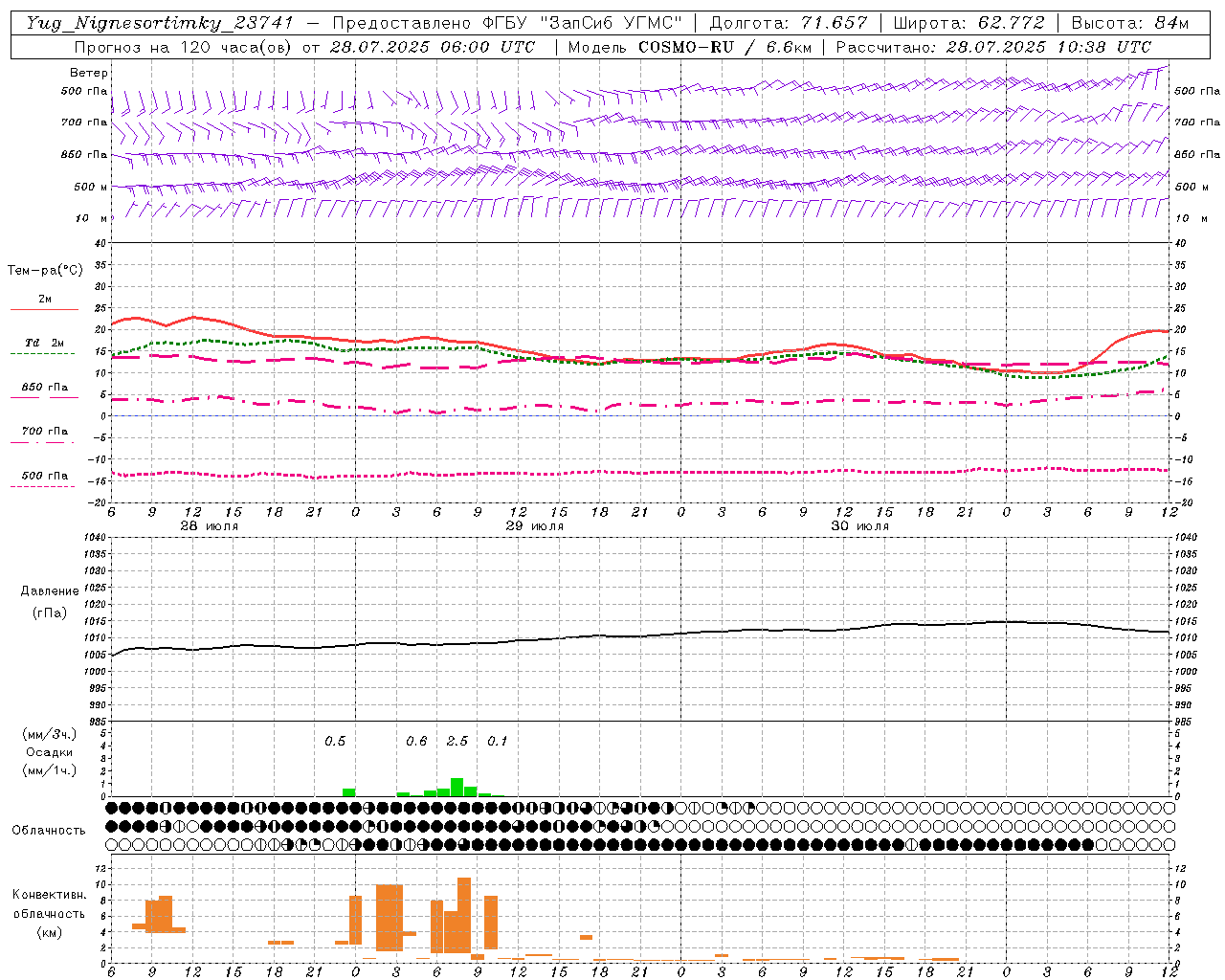Select the Высота: 84м value

(x=1130, y=23)
